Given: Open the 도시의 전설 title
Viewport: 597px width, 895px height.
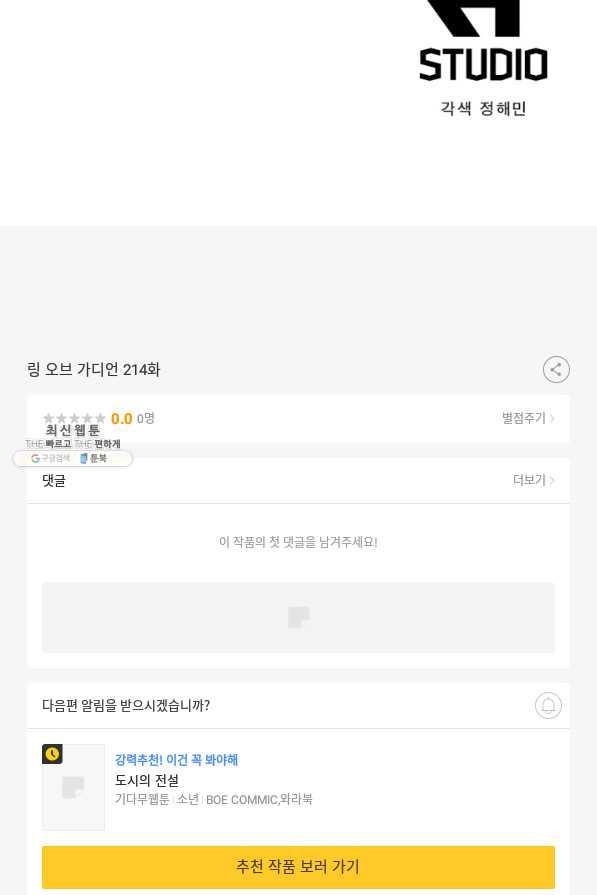Looking at the screenshot, I should coord(147,780).
